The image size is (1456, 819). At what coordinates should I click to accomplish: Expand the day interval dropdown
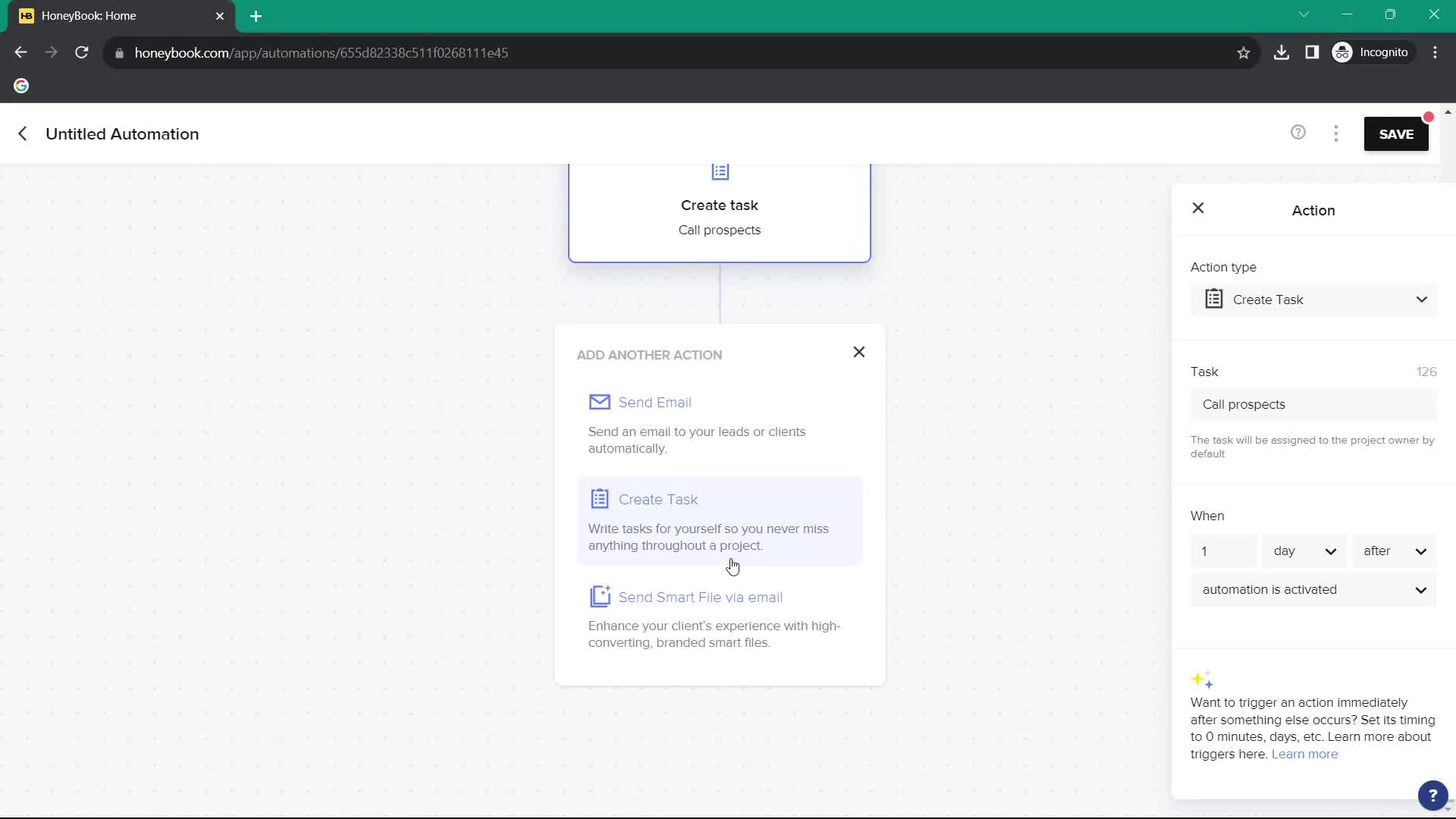pyautogui.click(x=1303, y=551)
